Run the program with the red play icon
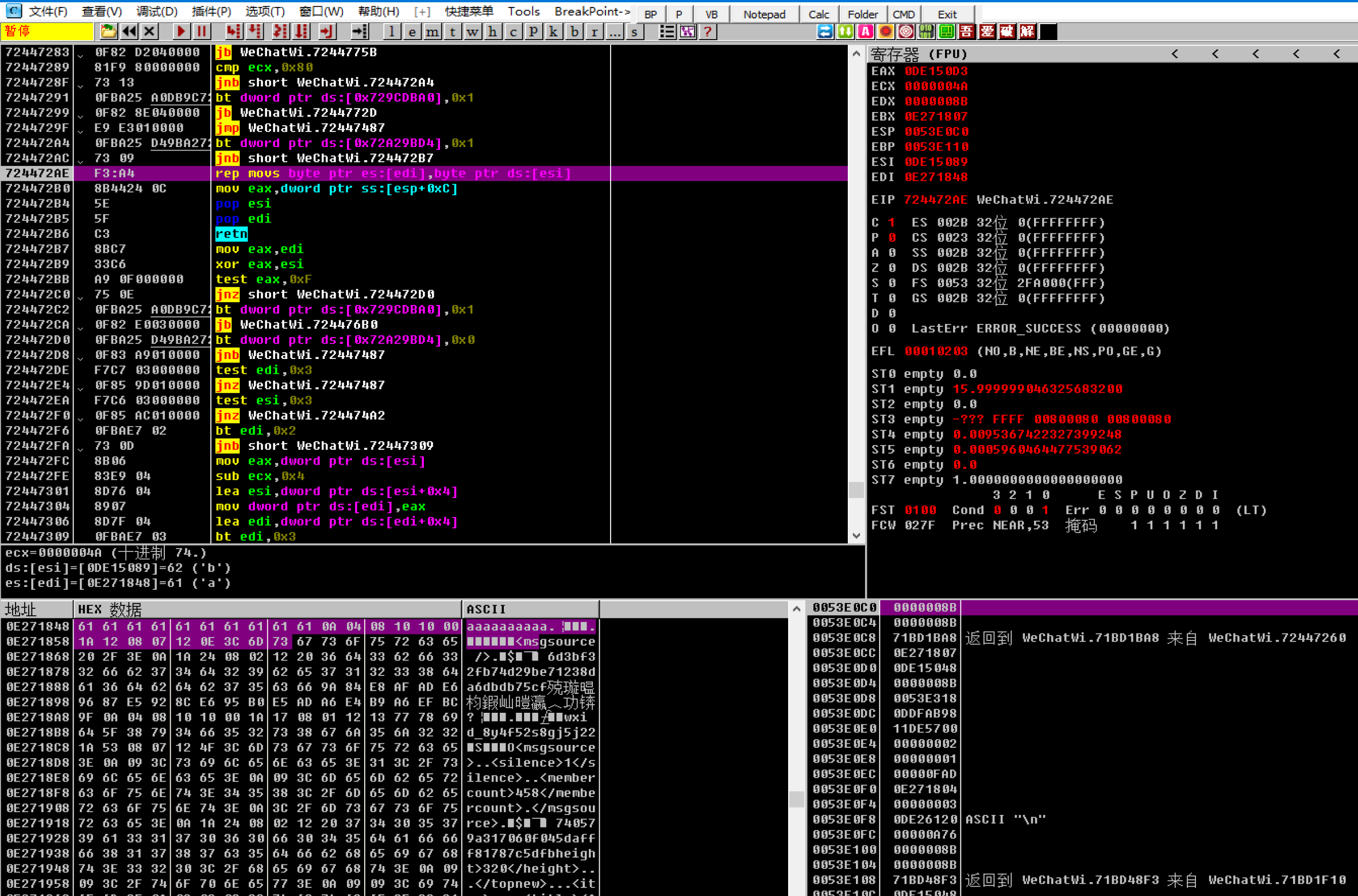 180,32
